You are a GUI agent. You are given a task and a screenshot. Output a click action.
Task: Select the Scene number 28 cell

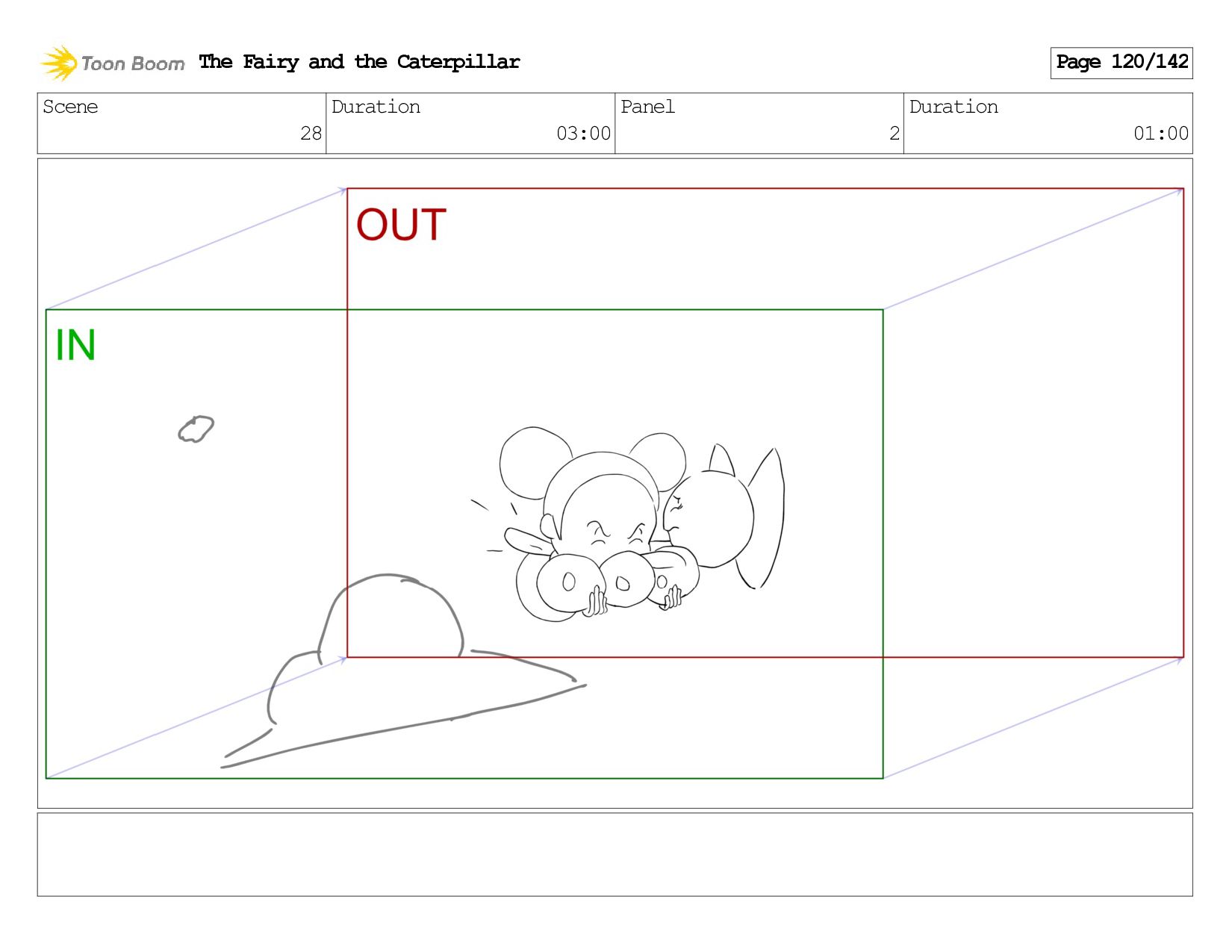pos(181,123)
